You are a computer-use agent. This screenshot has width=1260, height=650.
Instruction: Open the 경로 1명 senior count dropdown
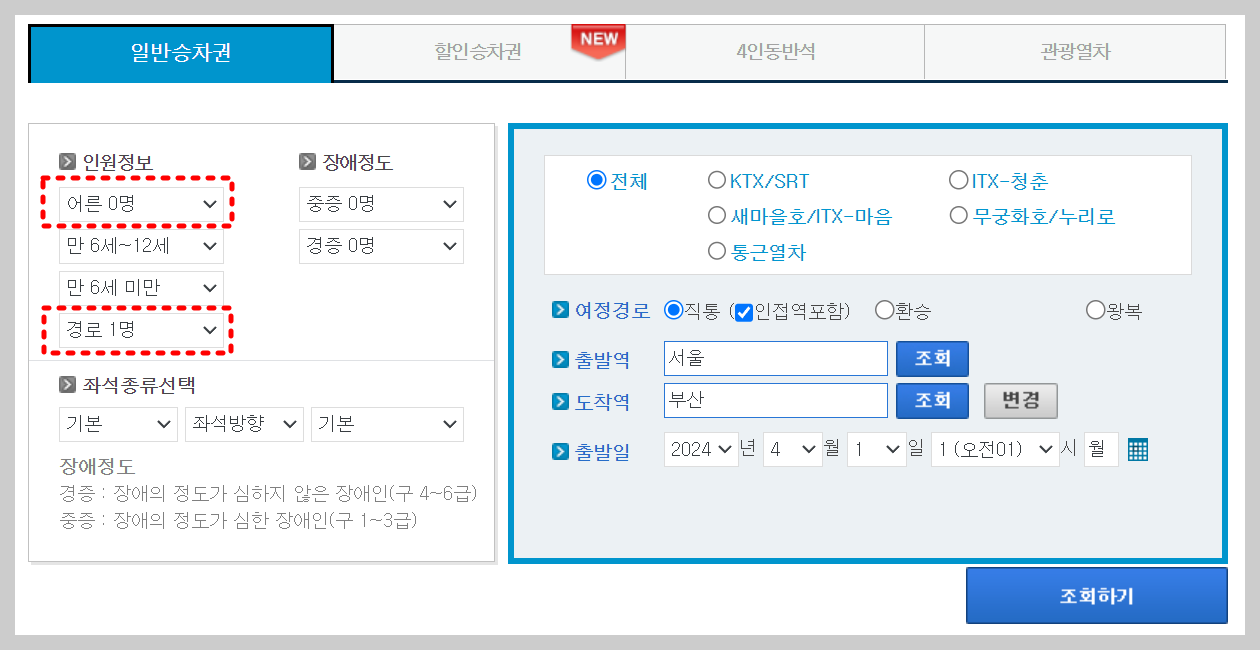tap(141, 330)
